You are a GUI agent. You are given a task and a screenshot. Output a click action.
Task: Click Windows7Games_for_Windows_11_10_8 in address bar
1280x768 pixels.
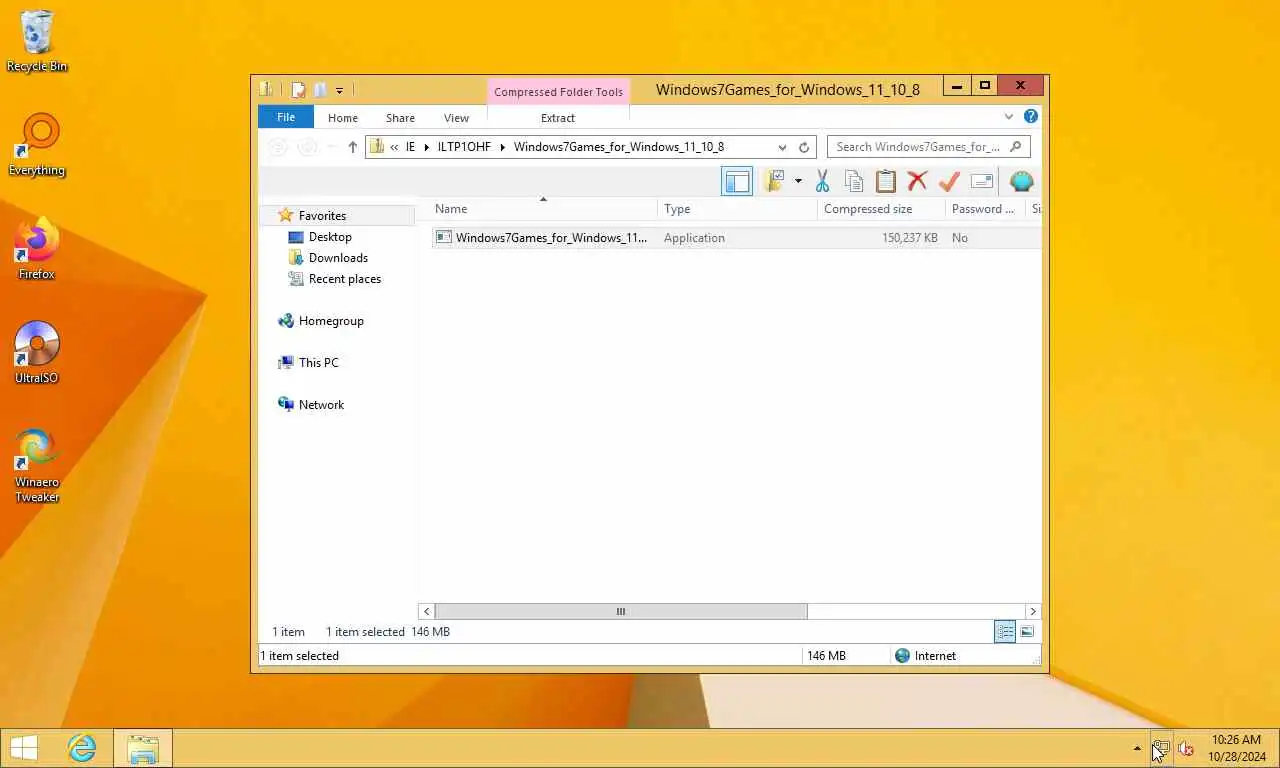tap(619, 147)
